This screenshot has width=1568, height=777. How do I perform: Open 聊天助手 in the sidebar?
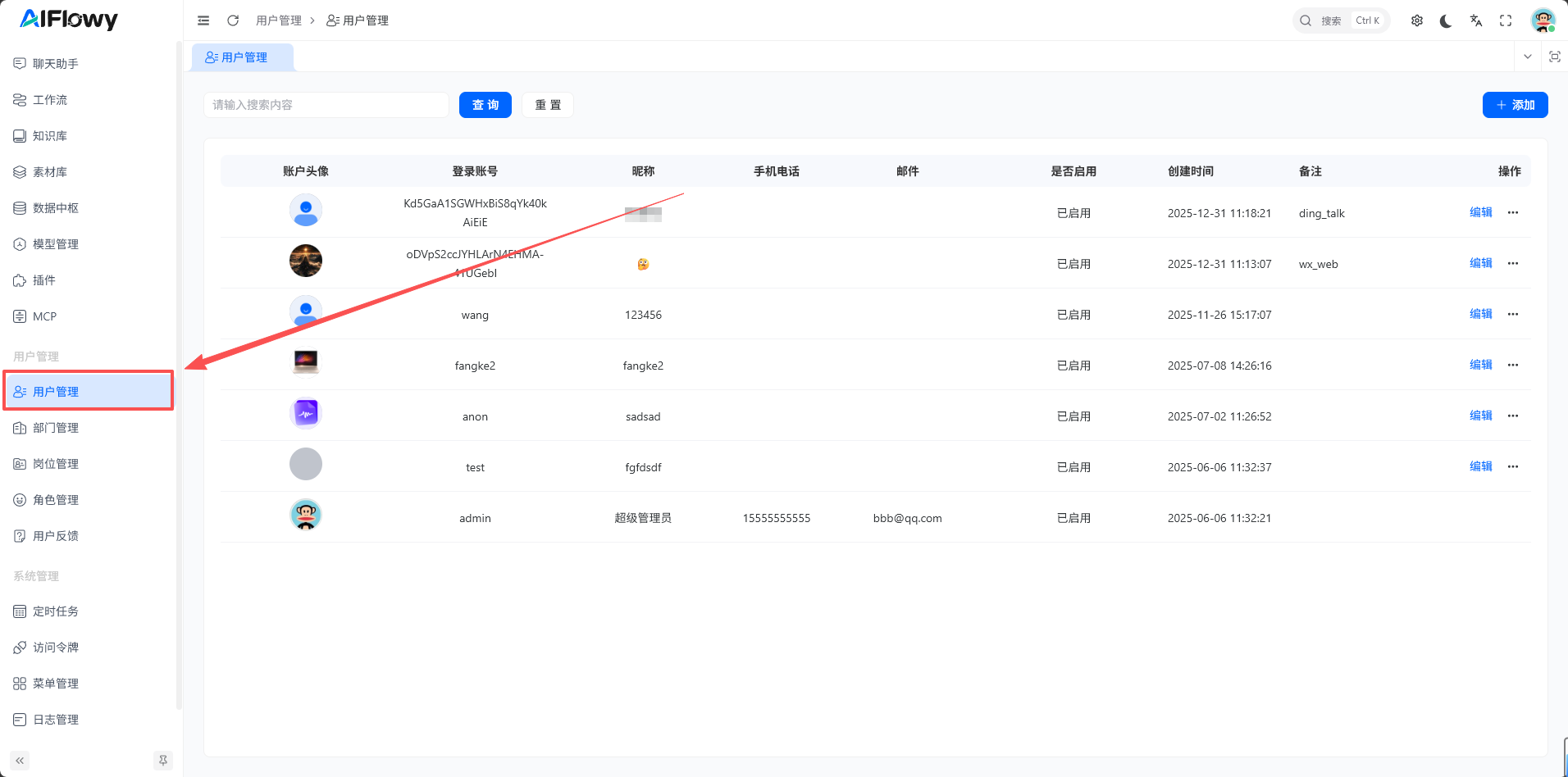[x=56, y=64]
